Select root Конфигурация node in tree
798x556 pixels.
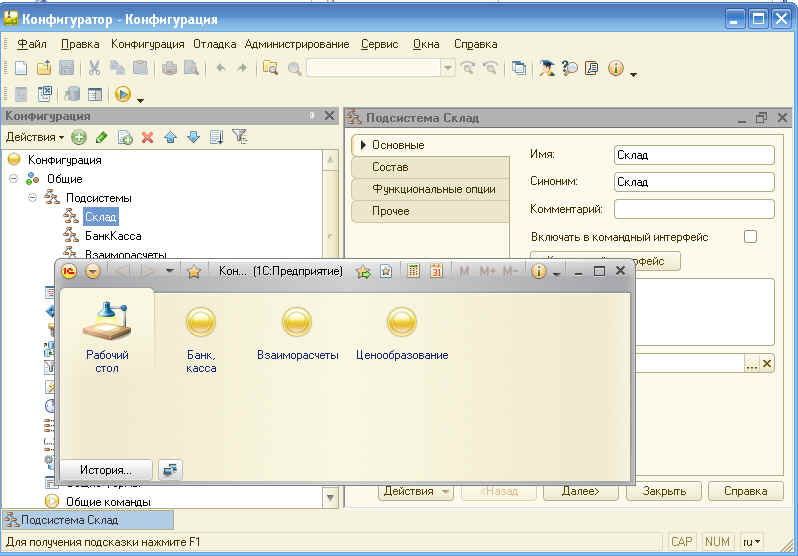[x=65, y=160]
